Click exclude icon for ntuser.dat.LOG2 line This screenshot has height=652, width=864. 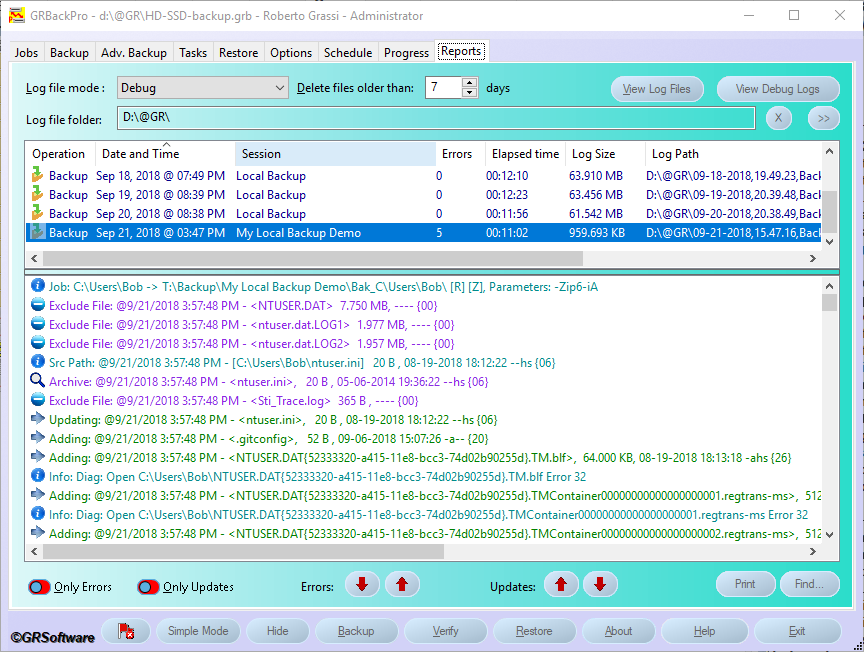pyautogui.click(x=37, y=343)
